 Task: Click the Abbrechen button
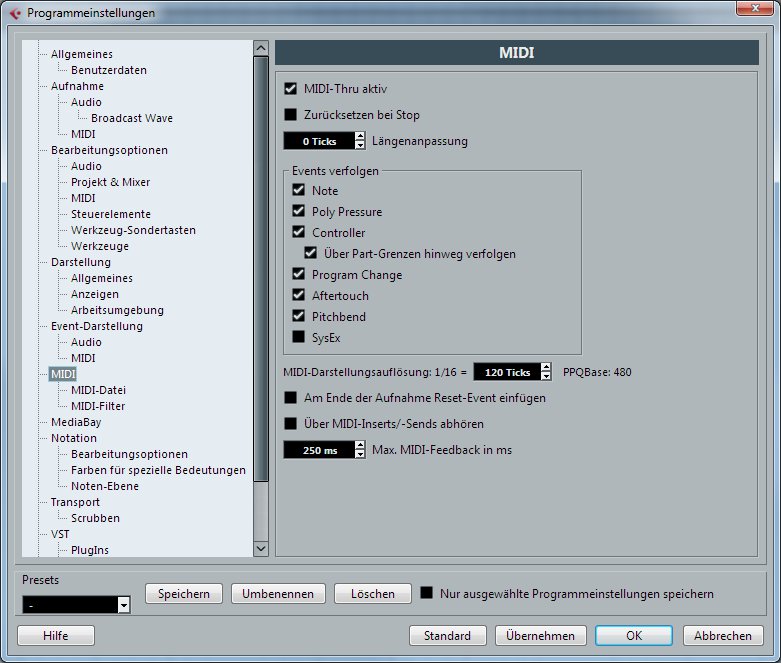723,636
